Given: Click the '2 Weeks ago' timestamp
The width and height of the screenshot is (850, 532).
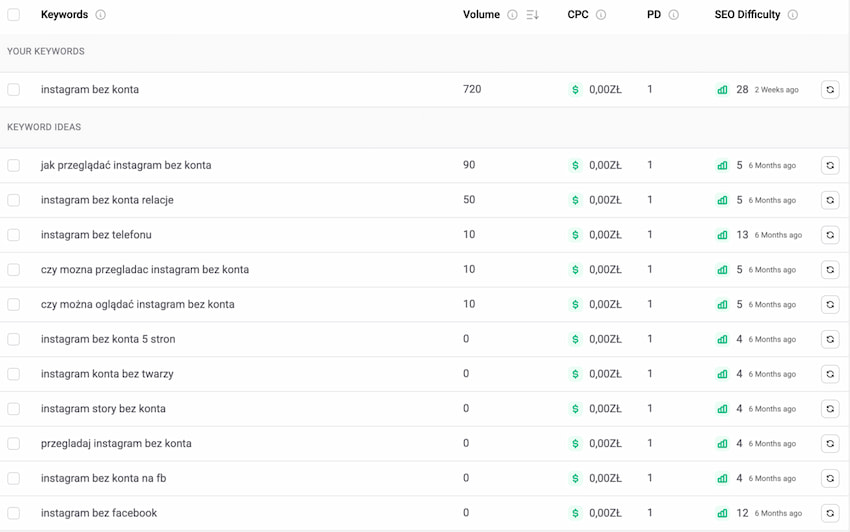Looking at the screenshot, I should click(776, 90).
